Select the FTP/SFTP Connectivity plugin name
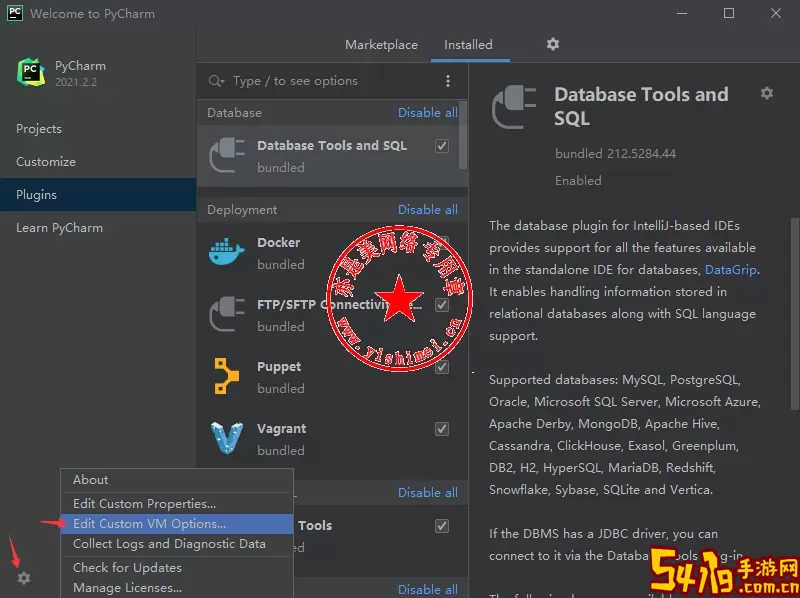Screen dimensions: 800x598 (339, 305)
